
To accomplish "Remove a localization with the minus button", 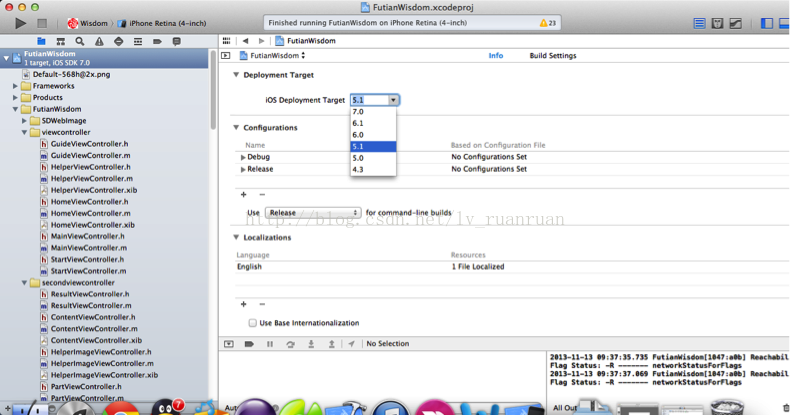I will point(262,304).
